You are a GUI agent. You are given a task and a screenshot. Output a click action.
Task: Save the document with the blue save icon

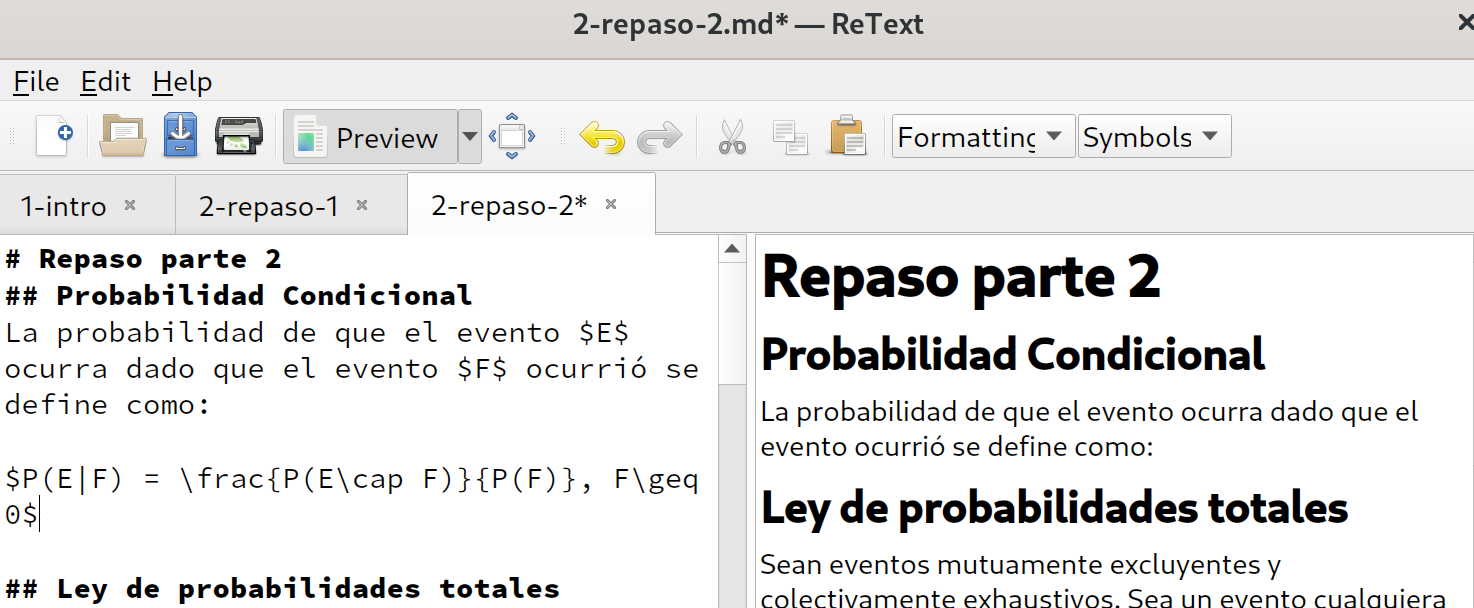click(x=180, y=136)
